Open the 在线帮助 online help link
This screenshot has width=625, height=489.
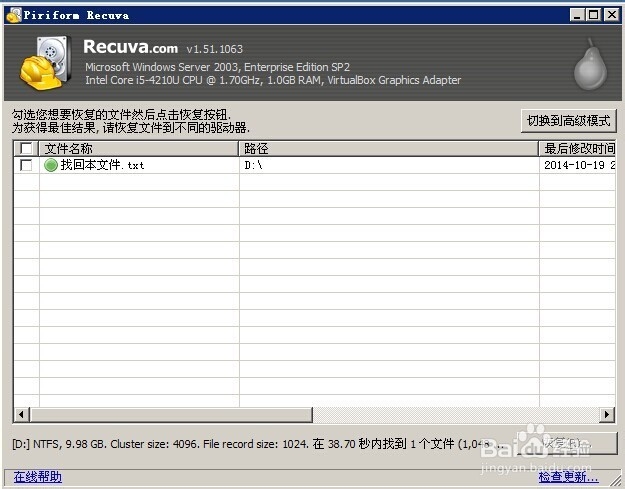pos(38,477)
